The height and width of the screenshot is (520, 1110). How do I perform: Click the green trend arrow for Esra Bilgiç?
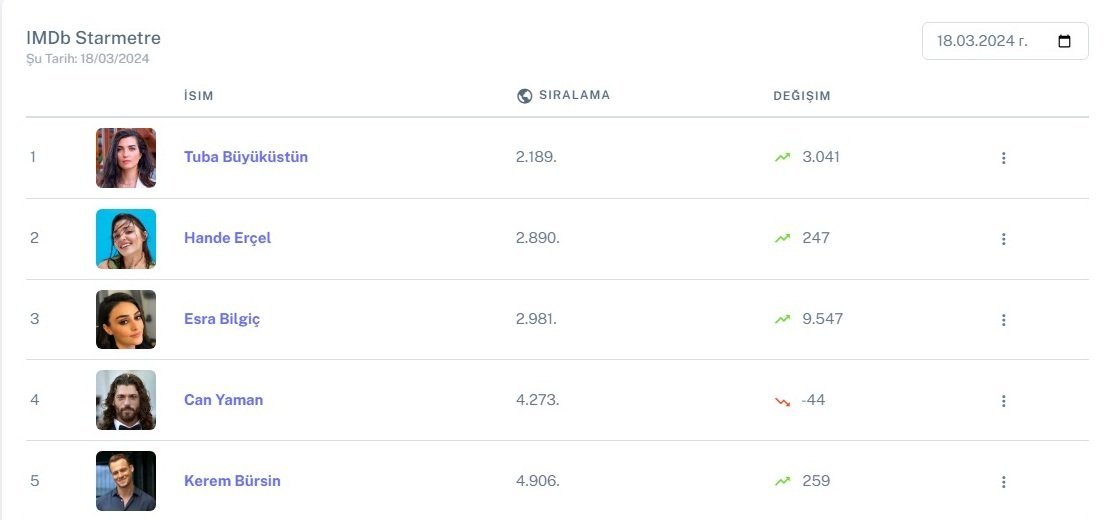tap(782, 319)
